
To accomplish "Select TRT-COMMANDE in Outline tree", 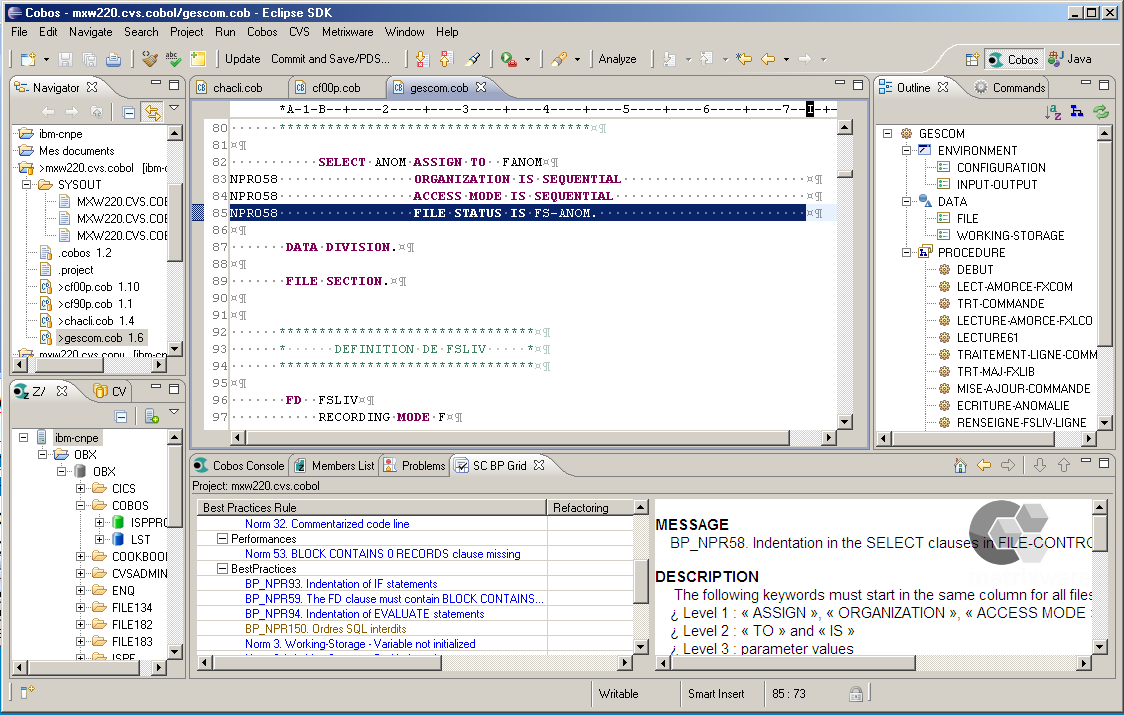I will (x=1001, y=303).
